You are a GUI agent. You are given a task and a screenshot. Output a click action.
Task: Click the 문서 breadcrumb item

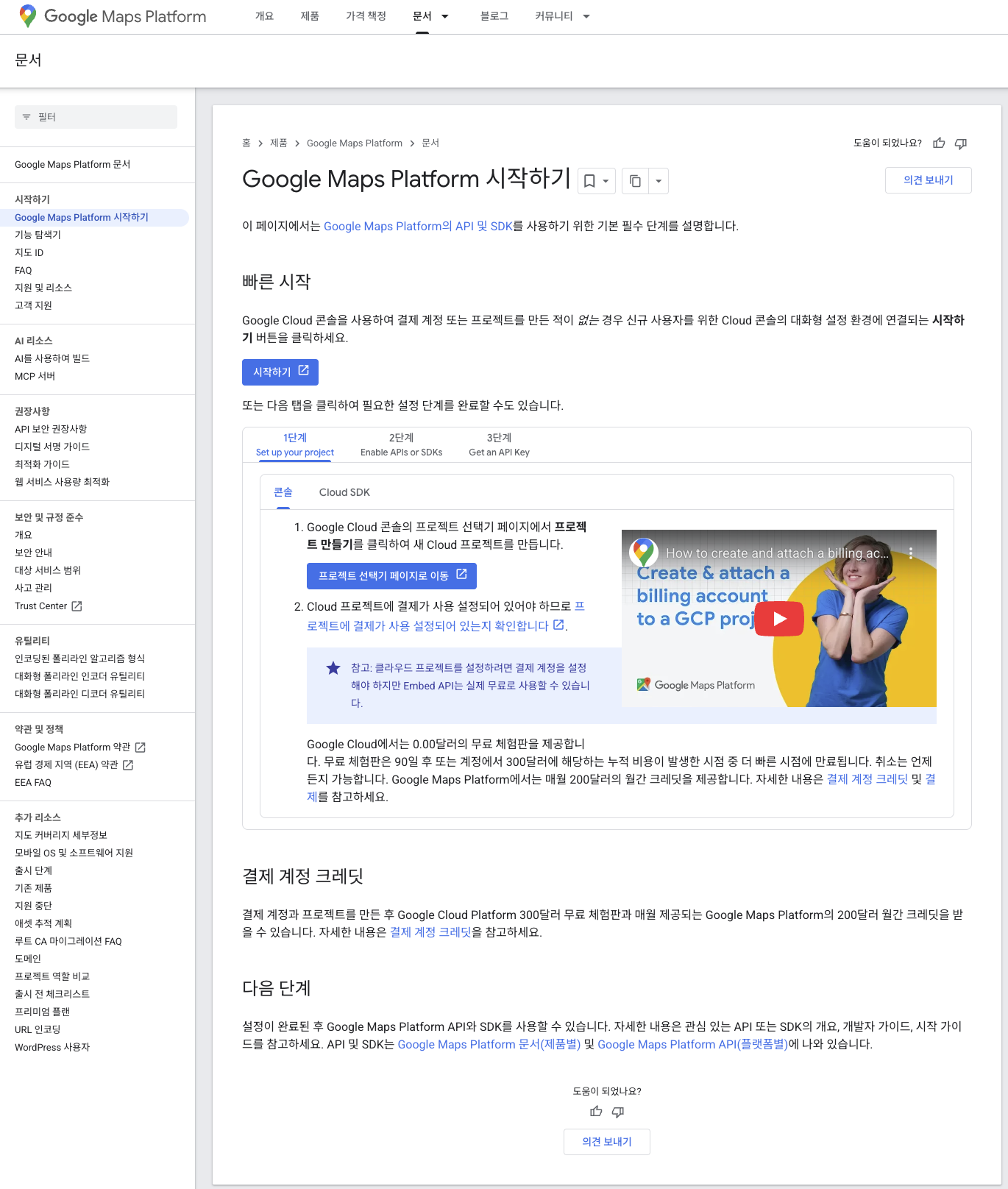430,143
